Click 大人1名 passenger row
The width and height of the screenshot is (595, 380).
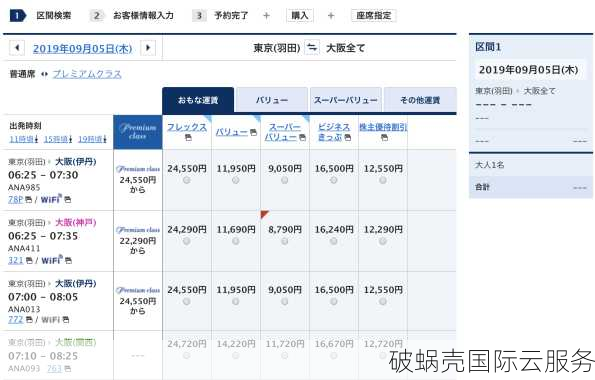(531, 165)
